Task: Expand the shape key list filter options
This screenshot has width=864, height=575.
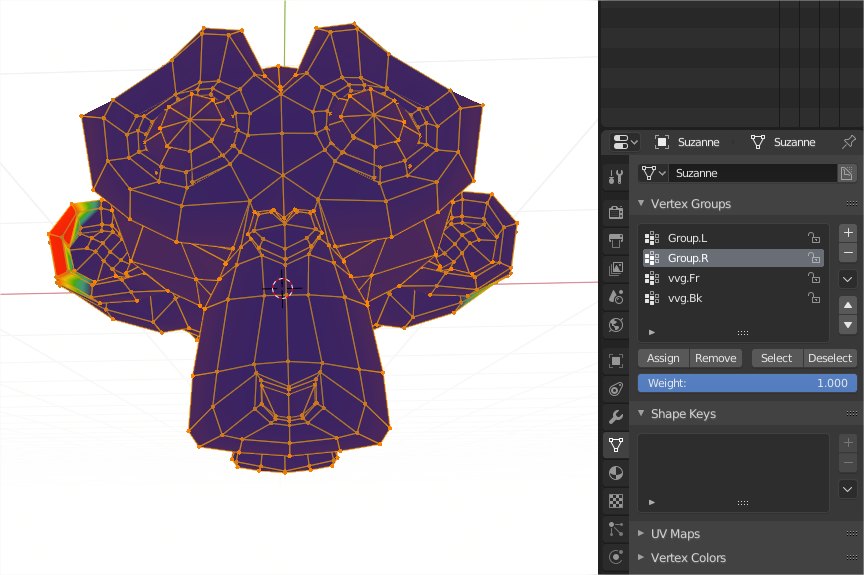Action: point(652,502)
